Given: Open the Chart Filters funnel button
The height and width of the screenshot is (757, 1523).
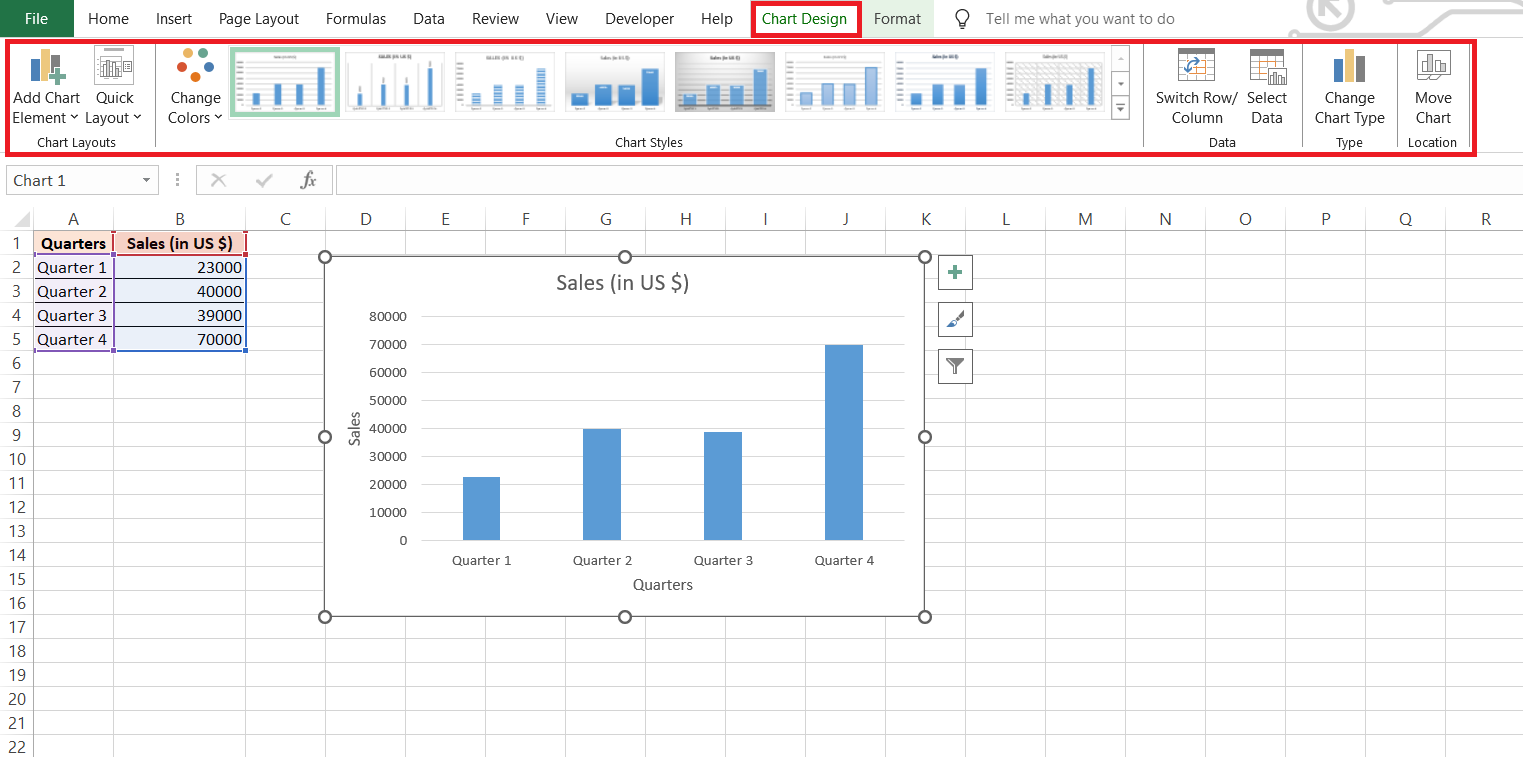Looking at the screenshot, I should click(x=955, y=366).
